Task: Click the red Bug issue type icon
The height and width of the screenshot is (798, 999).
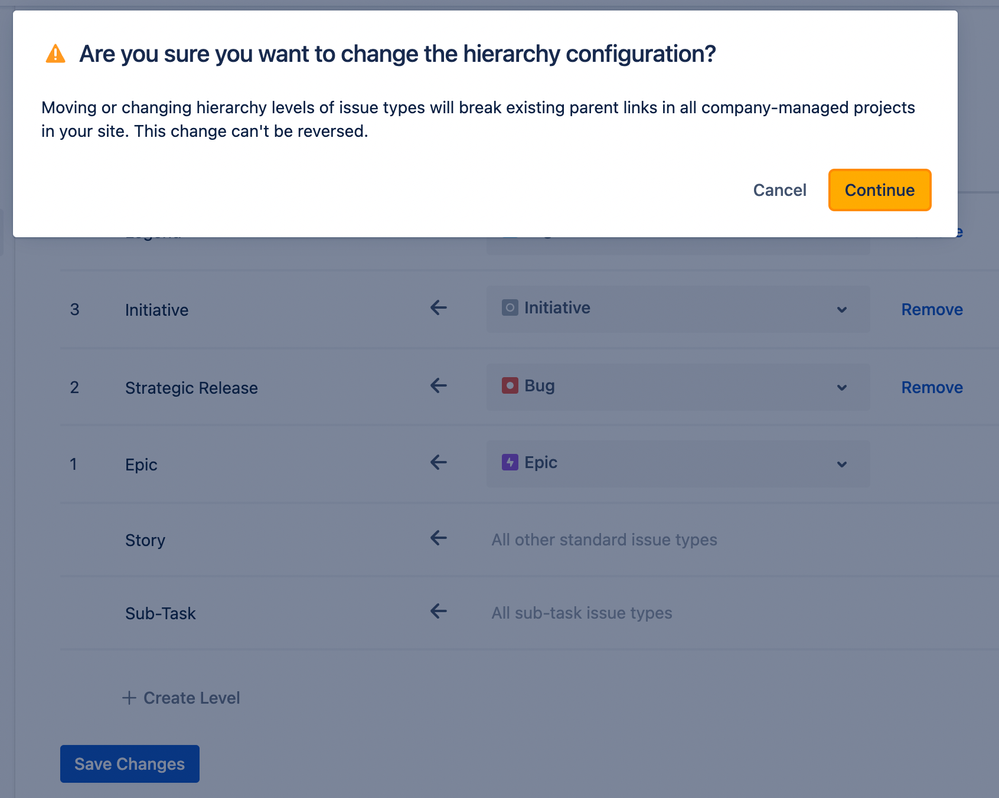Action: click(510, 386)
